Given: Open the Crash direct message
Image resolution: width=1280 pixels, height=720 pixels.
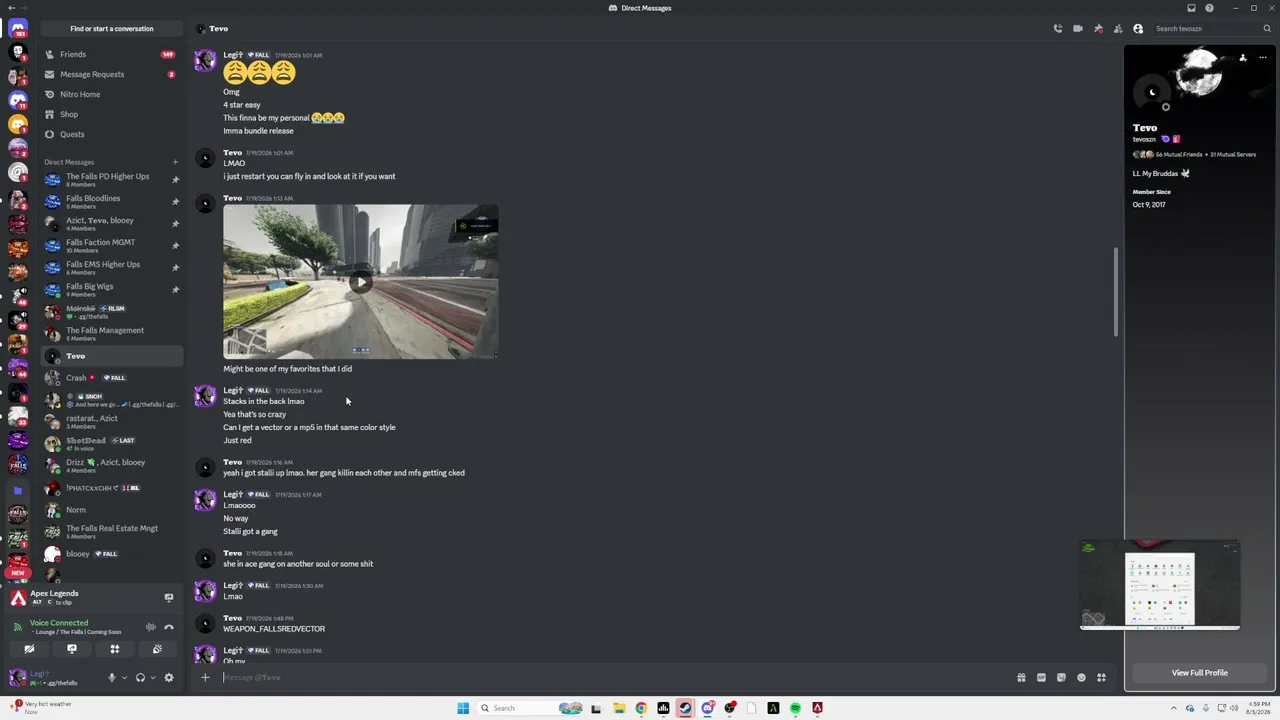Looking at the screenshot, I should click(110, 378).
